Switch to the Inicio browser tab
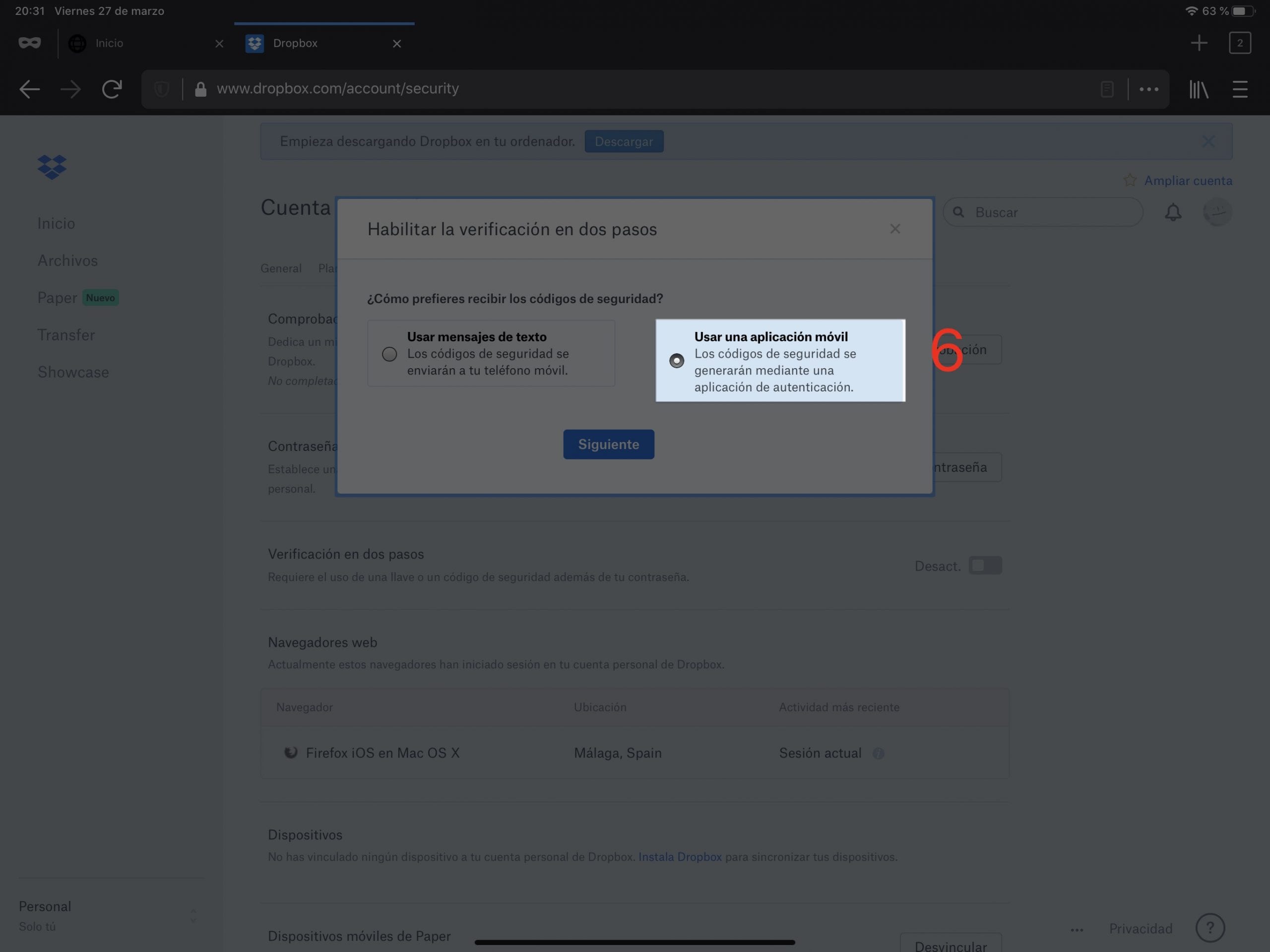 pyautogui.click(x=109, y=43)
